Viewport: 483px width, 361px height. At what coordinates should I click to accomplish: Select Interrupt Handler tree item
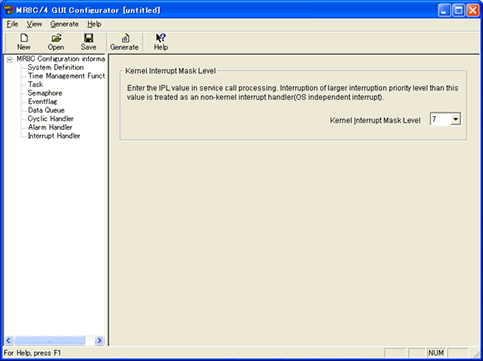[54, 136]
